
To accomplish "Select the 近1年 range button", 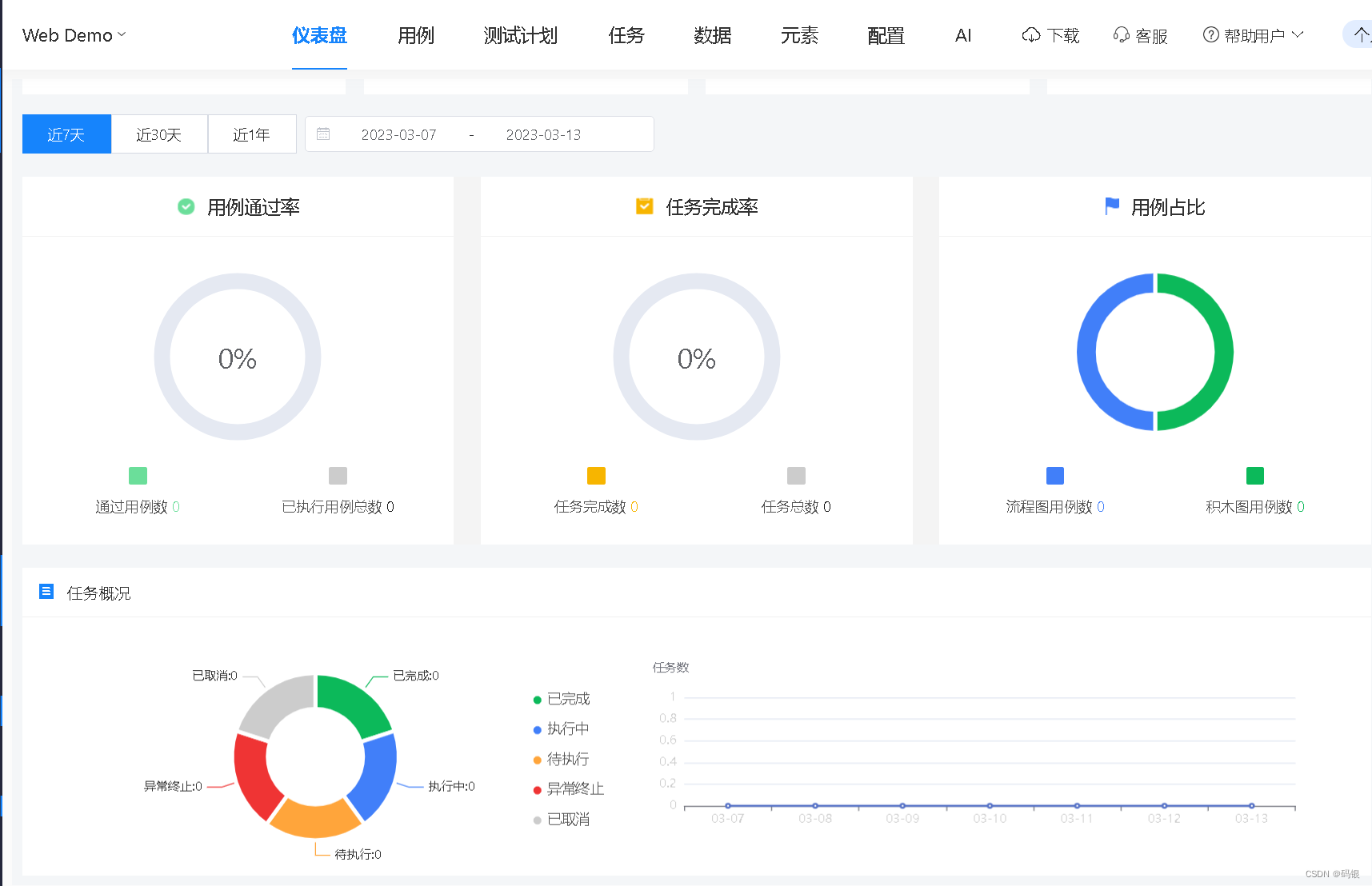I will pyautogui.click(x=252, y=134).
